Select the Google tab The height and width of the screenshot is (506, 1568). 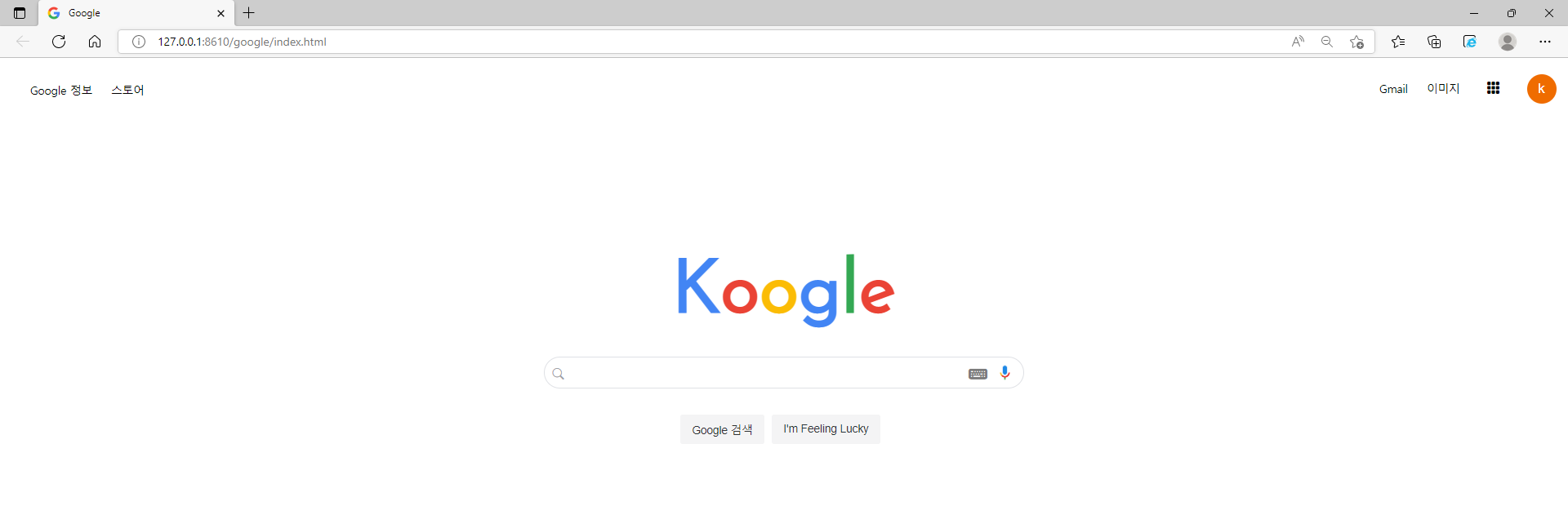point(131,13)
